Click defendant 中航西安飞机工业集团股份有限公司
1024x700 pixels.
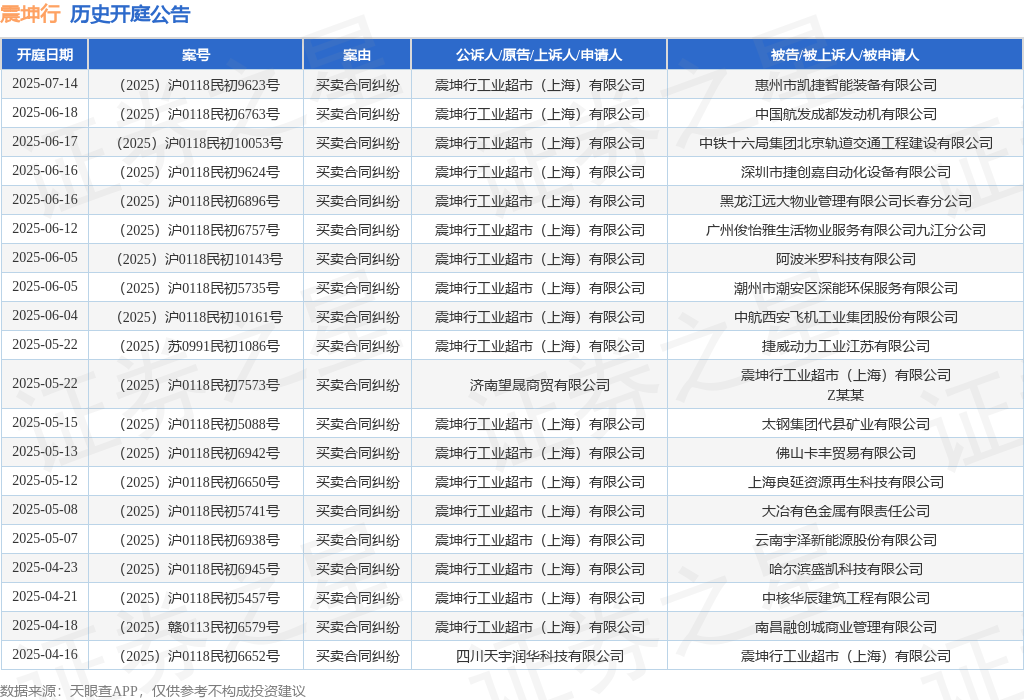click(x=846, y=317)
